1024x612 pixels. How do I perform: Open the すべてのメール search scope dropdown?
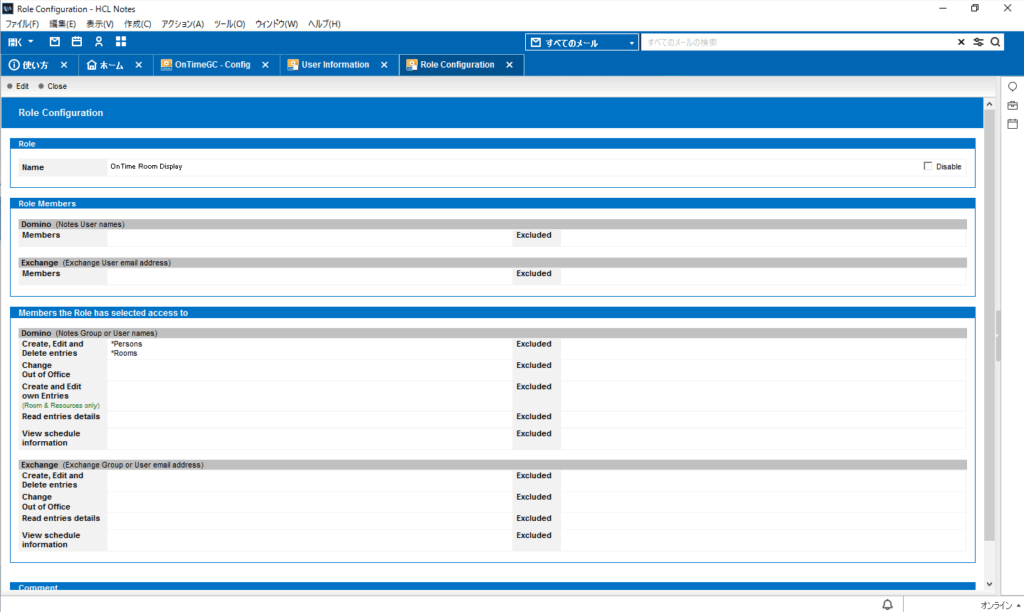583,43
